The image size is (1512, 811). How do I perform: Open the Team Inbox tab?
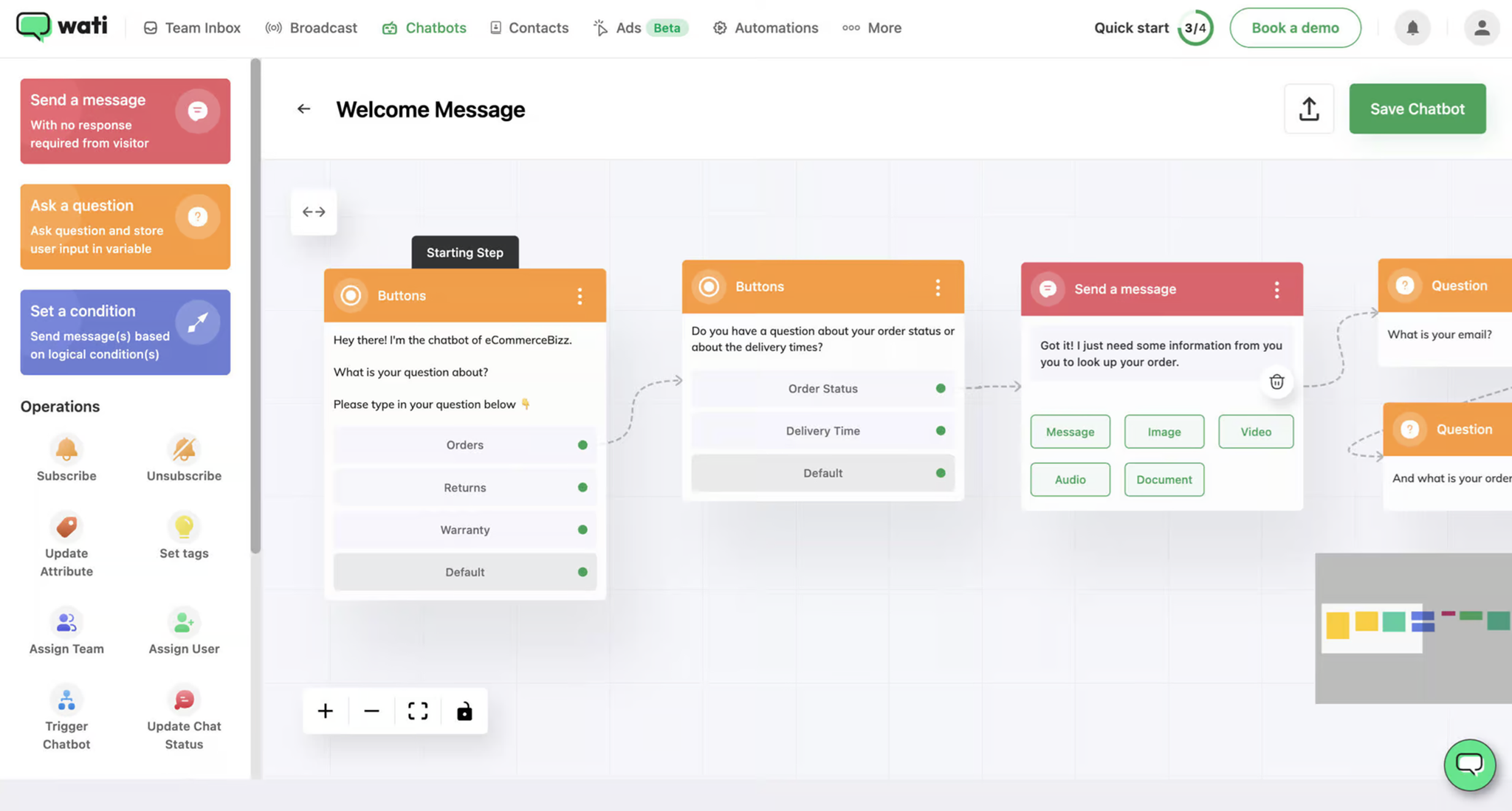pos(192,28)
